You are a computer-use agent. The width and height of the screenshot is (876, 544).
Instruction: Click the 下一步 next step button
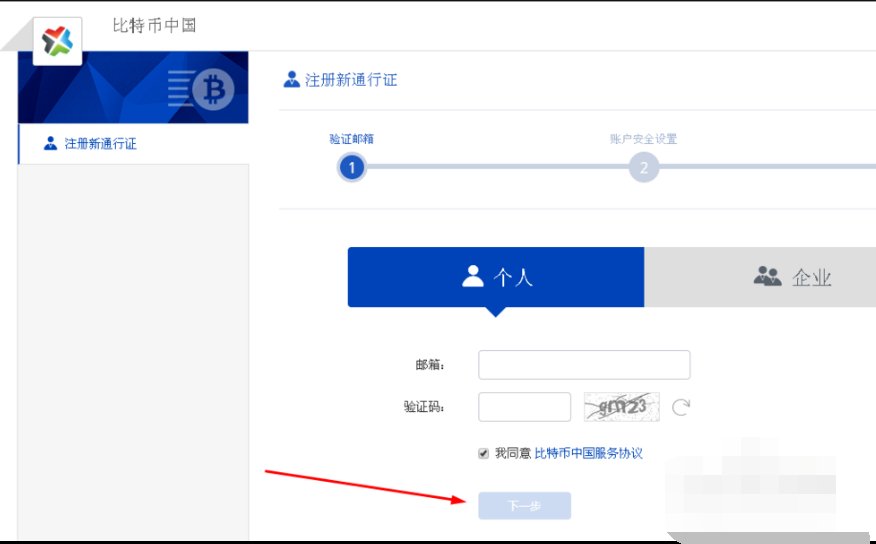tap(525, 506)
